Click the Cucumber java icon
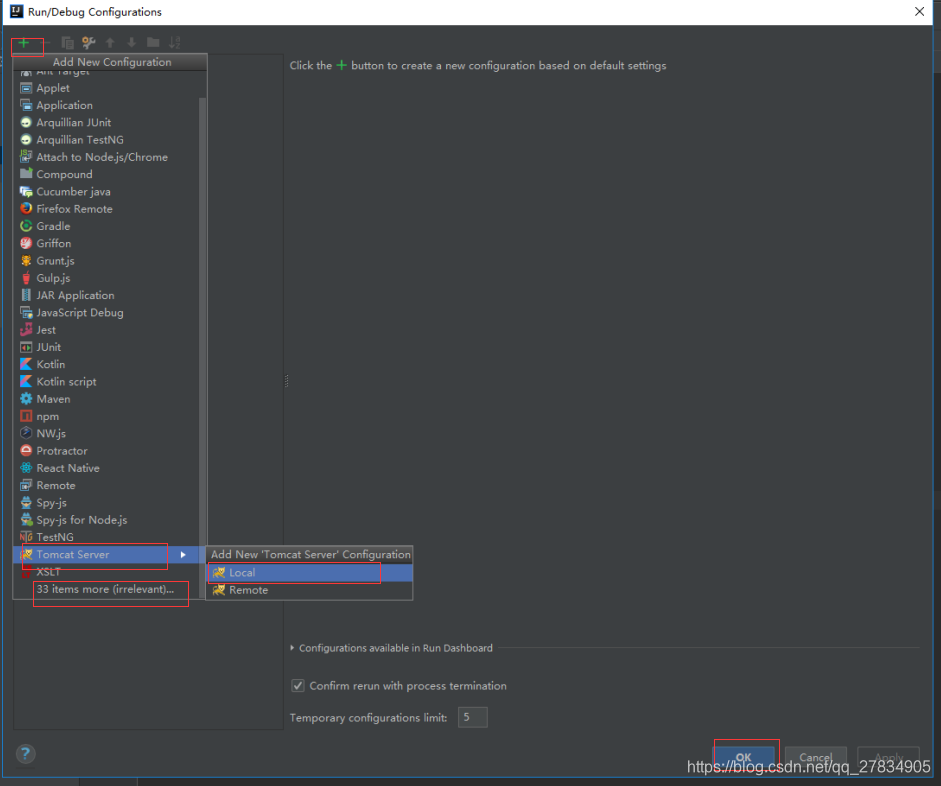 [26, 192]
